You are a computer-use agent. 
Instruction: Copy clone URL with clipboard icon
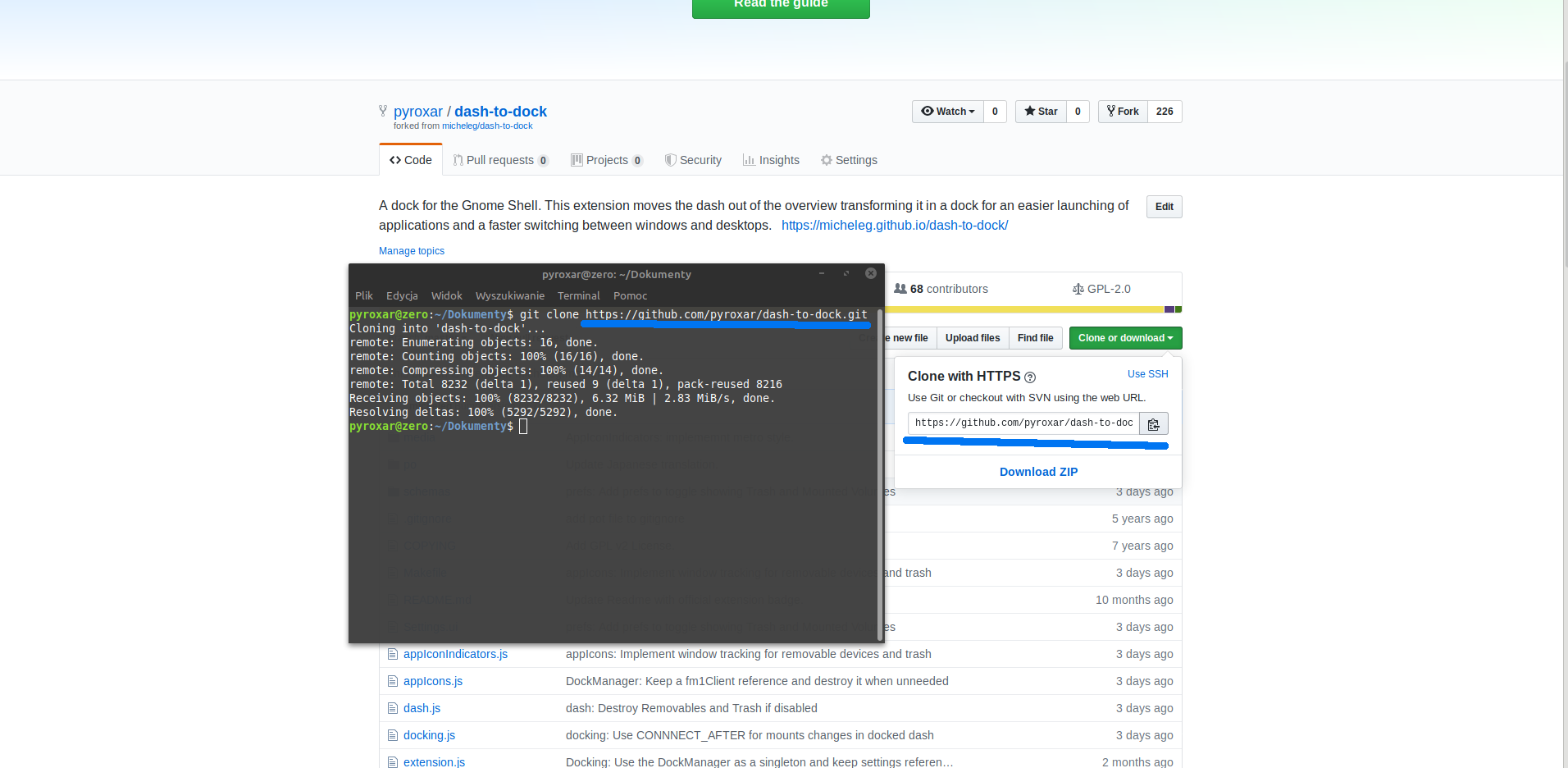(x=1153, y=423)
